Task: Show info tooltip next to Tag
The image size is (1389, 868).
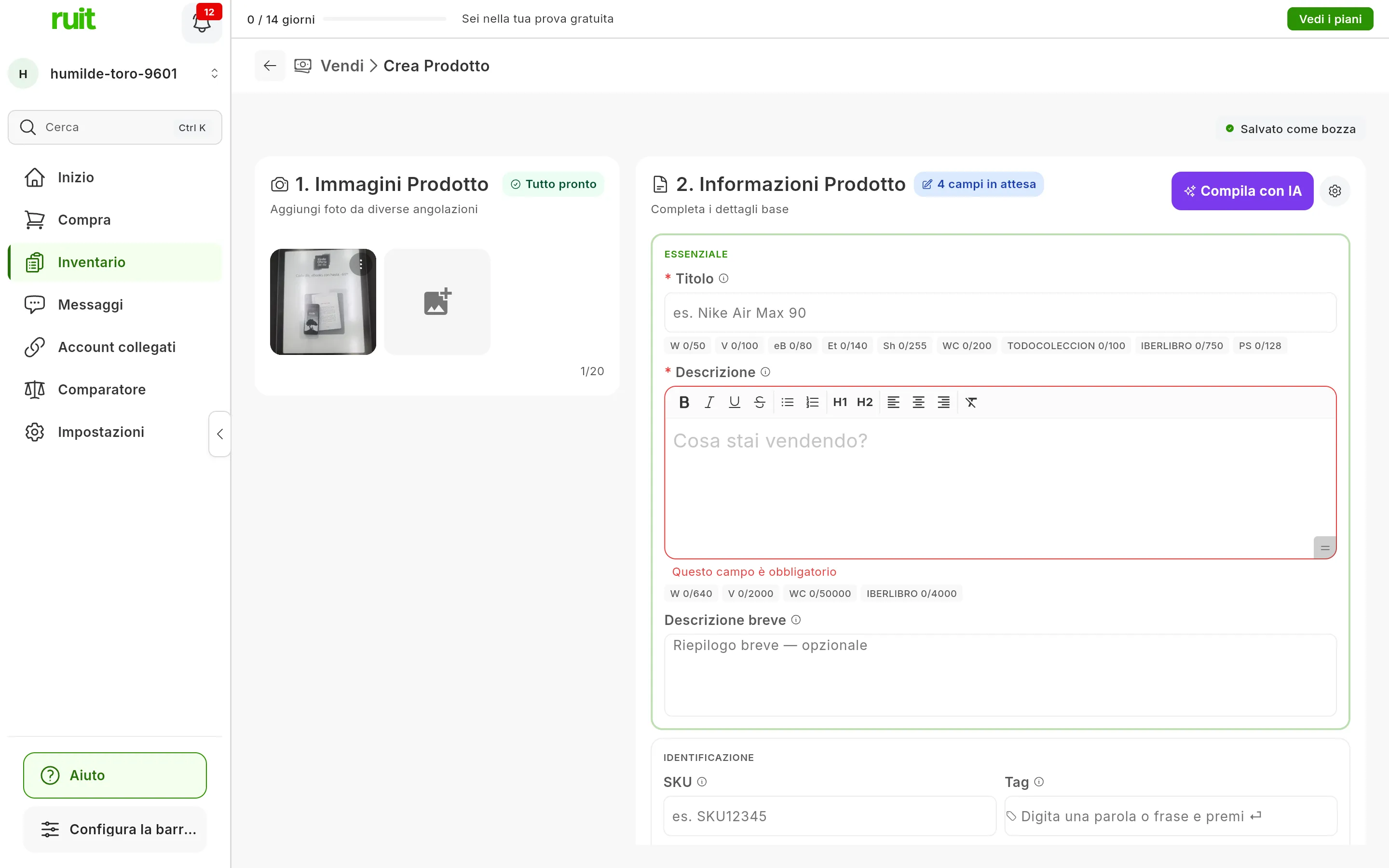Action: 1039,782
